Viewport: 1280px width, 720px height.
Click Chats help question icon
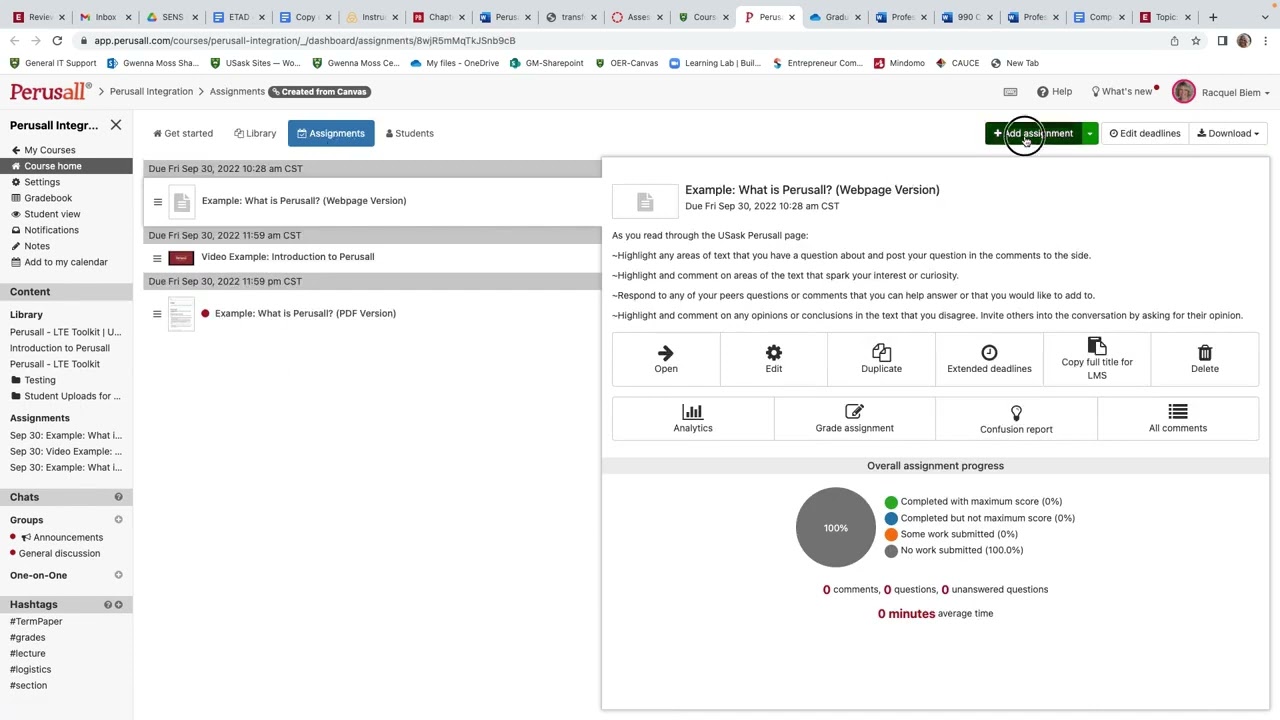coord(118,497)
